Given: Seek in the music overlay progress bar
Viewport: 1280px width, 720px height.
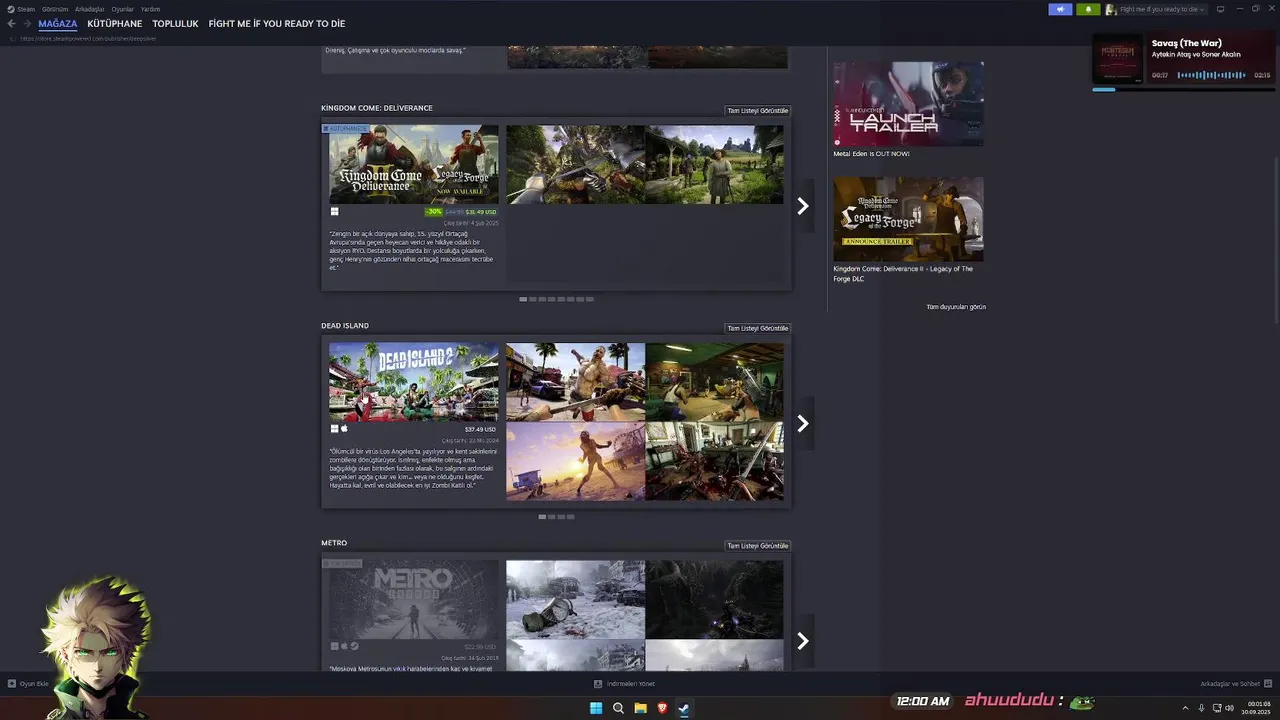Looking at the screenshot, I should pos(1183,89).
